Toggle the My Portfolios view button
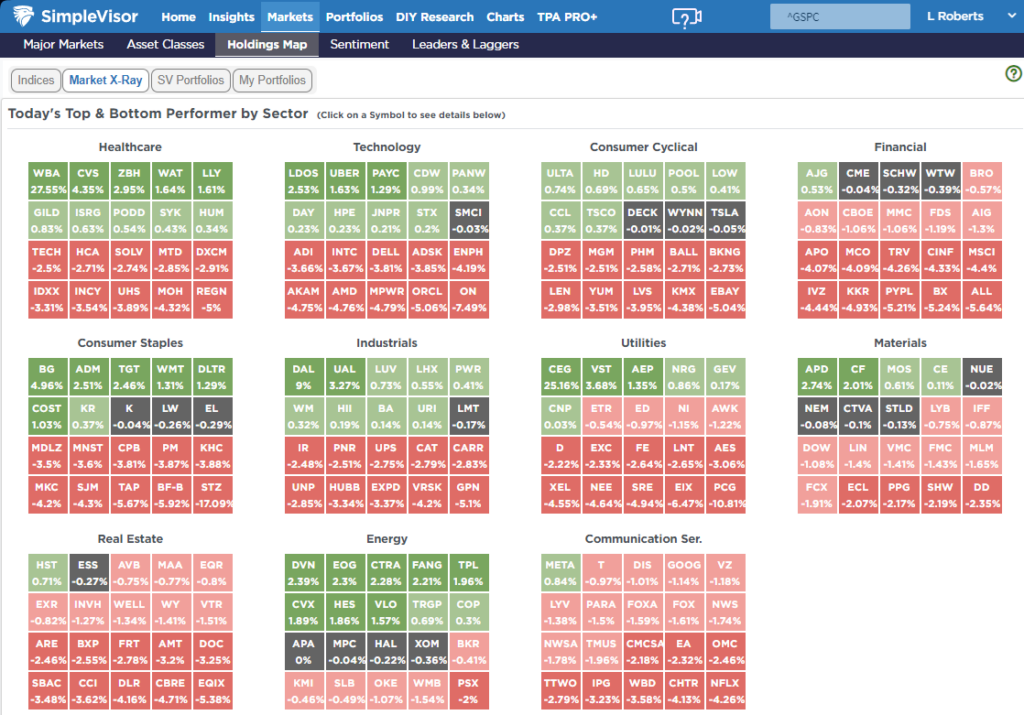This screenshot has width=1024, height=715. click(273, 80)
